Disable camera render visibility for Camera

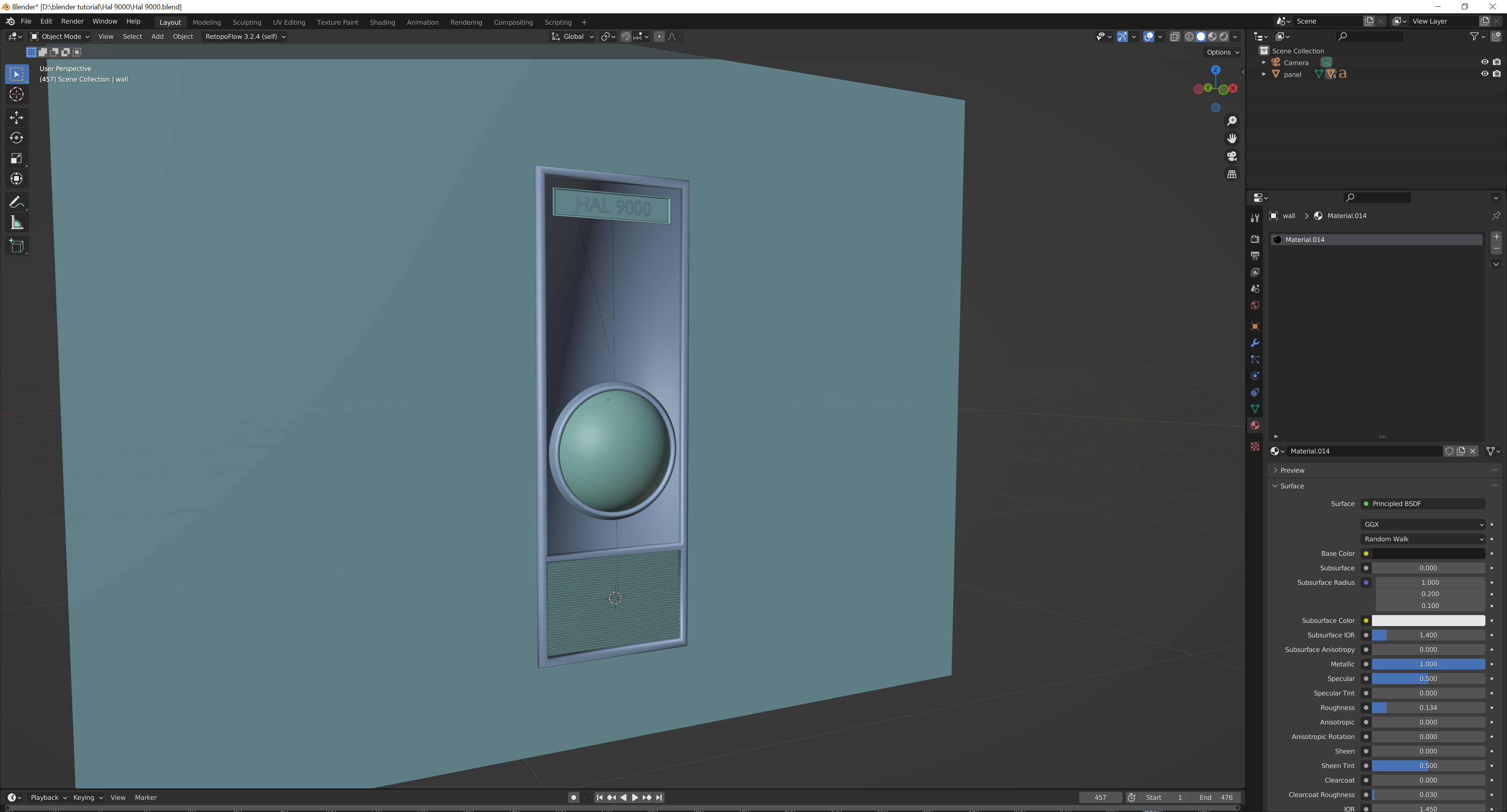point(1497,62)
